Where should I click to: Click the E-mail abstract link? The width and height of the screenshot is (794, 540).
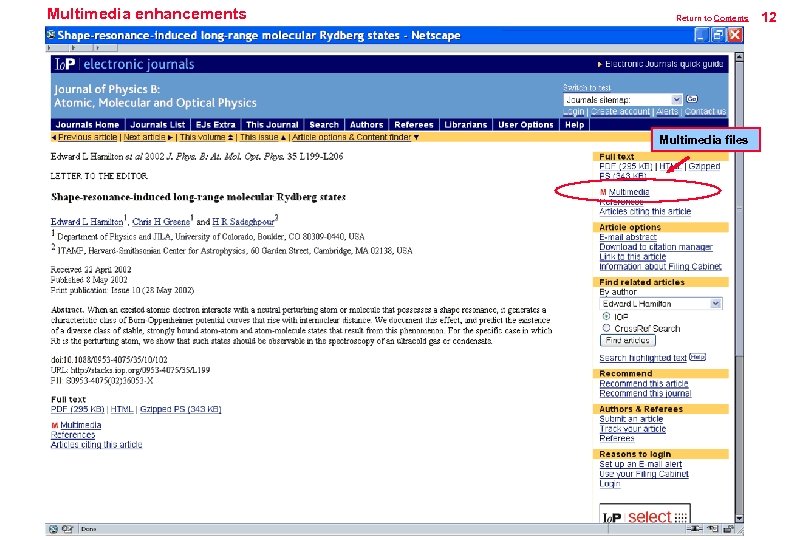[628, 237]
